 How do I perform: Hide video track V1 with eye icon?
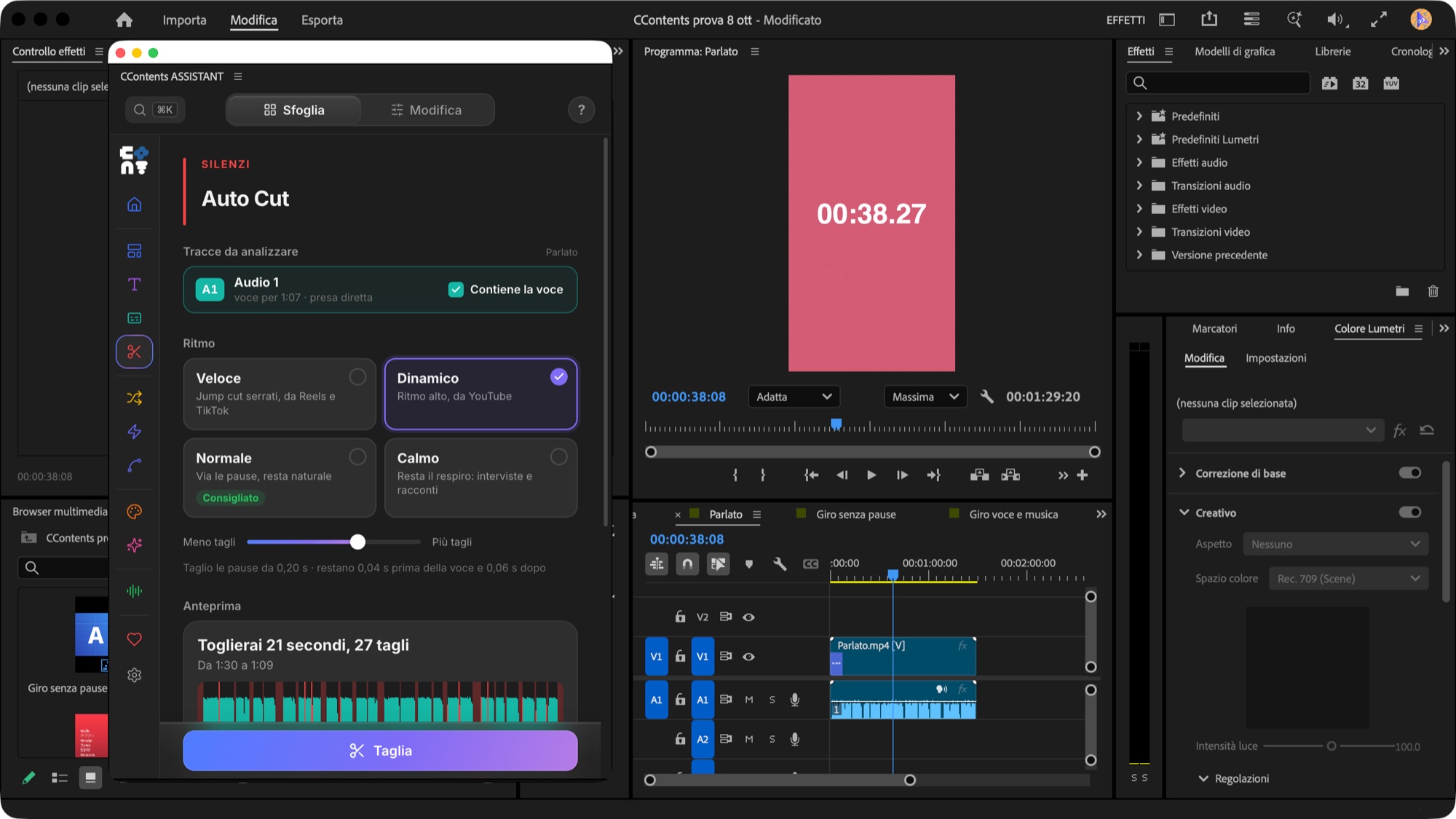pos(748,657)
